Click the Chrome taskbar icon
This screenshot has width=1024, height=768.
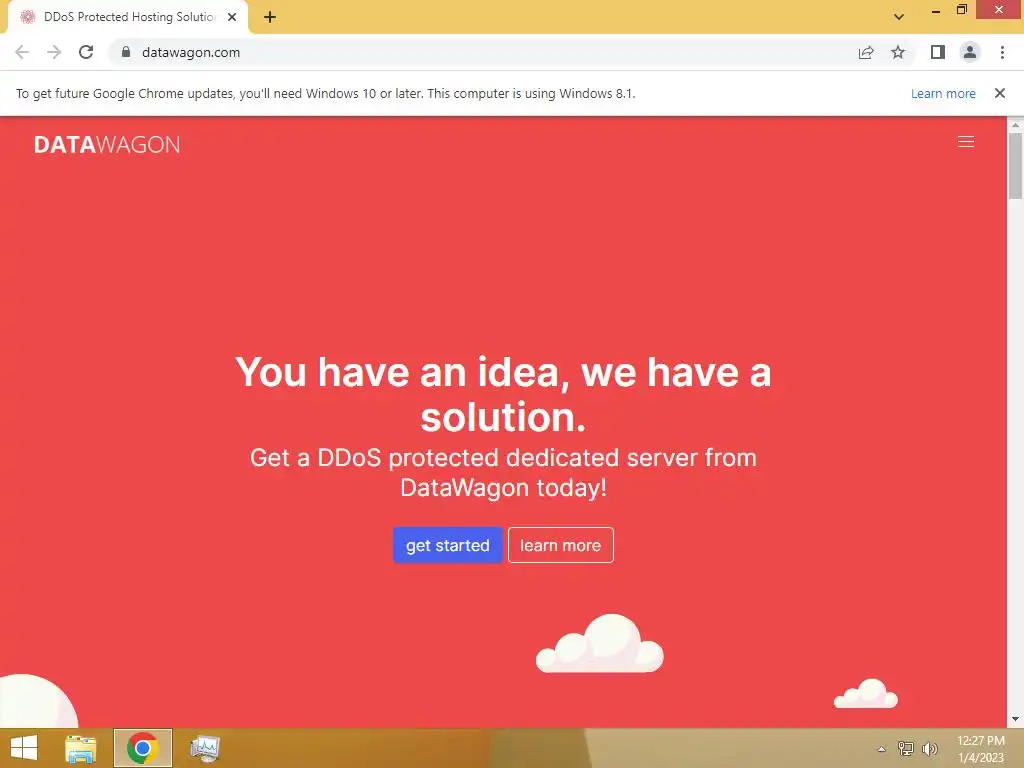[x=142, y=748]
